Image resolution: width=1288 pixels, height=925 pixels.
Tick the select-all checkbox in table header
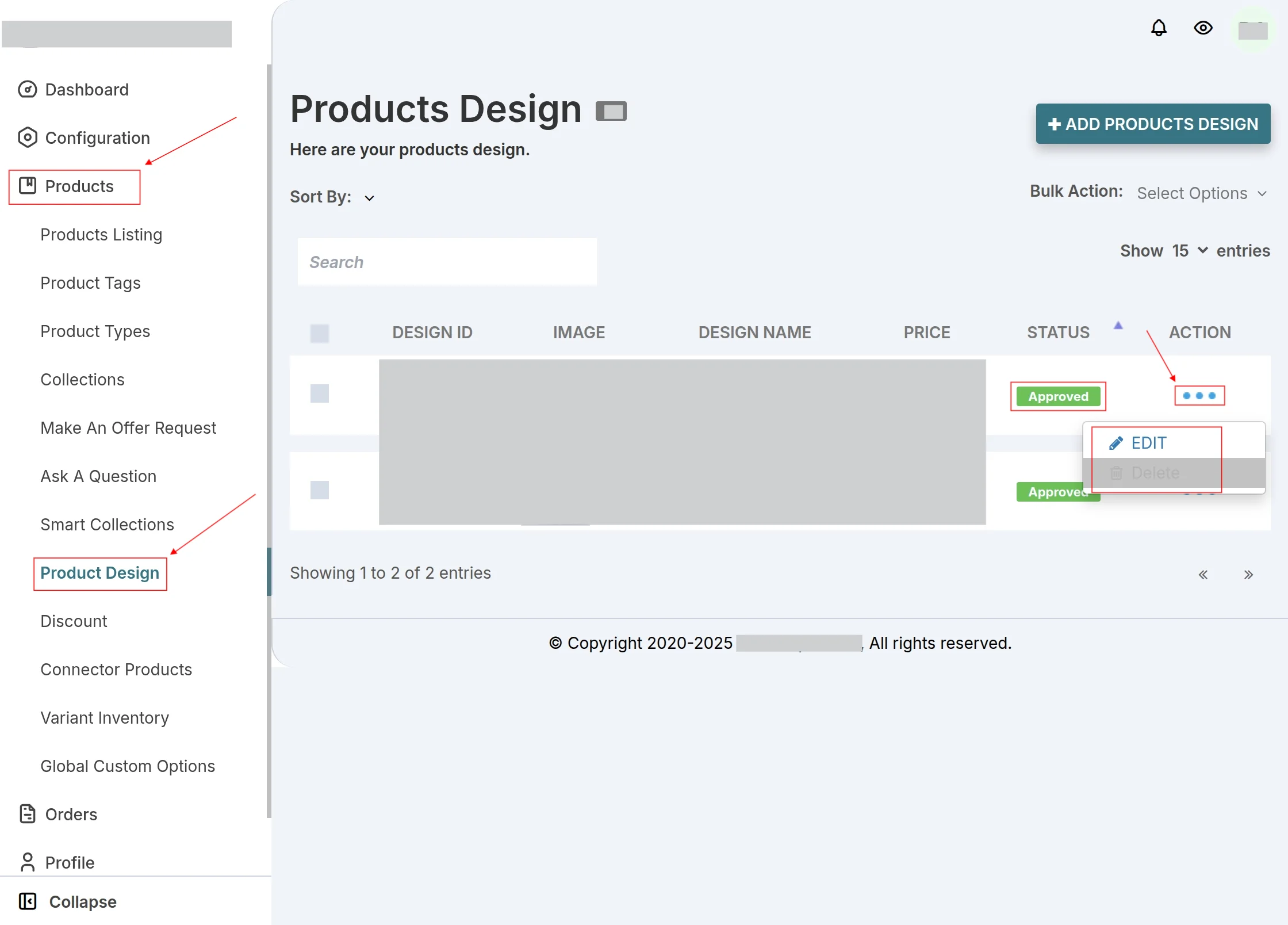[x=320, y=333]
